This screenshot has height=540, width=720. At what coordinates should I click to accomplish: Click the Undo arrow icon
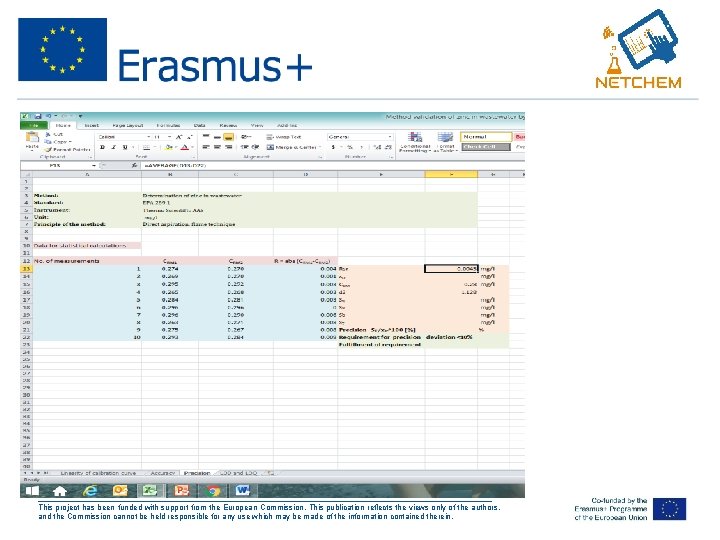click(x=49, y=117)
